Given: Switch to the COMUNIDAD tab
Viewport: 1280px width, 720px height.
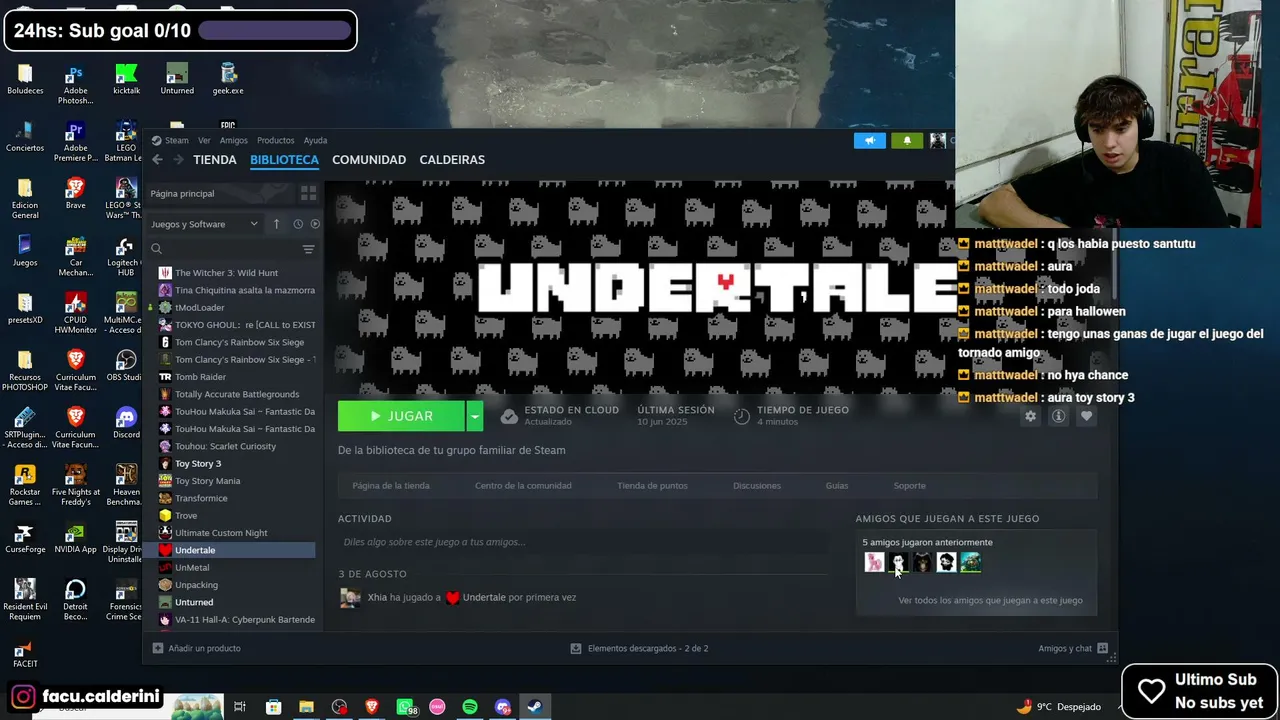Looking at the screenshot, I should (369, 160).
